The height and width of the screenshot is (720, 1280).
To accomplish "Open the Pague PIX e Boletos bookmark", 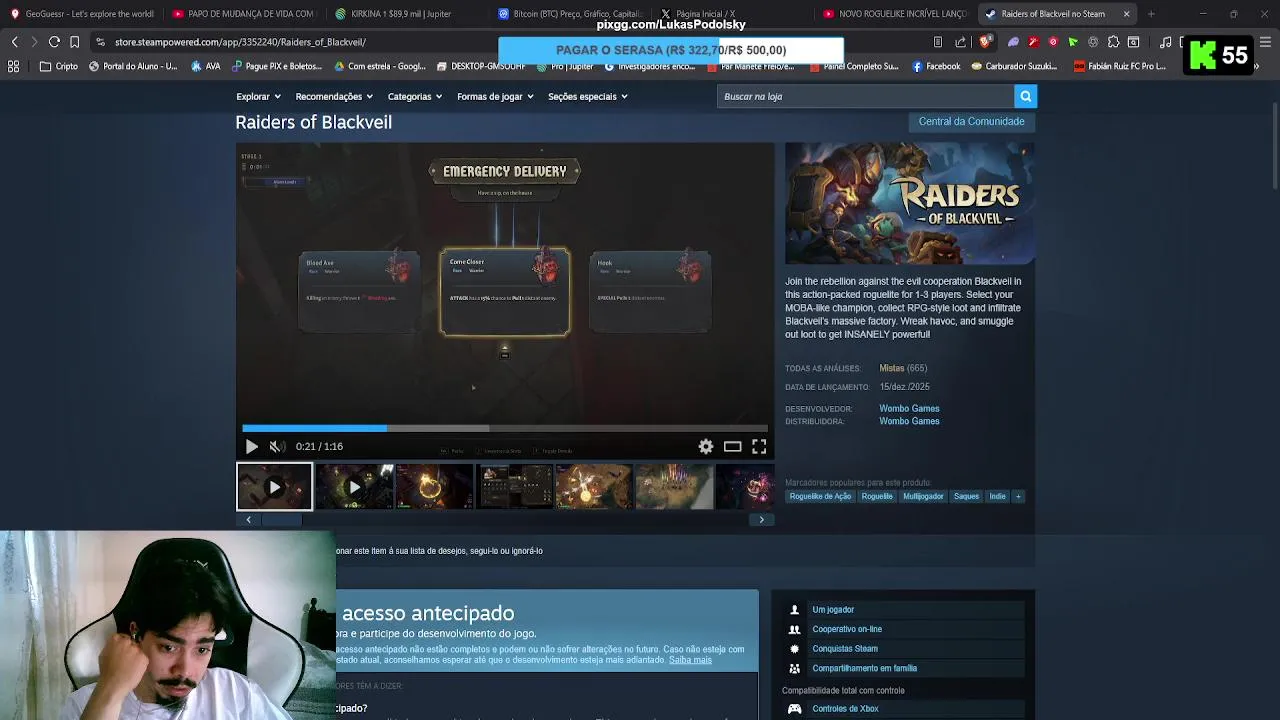I will (278, 66).
